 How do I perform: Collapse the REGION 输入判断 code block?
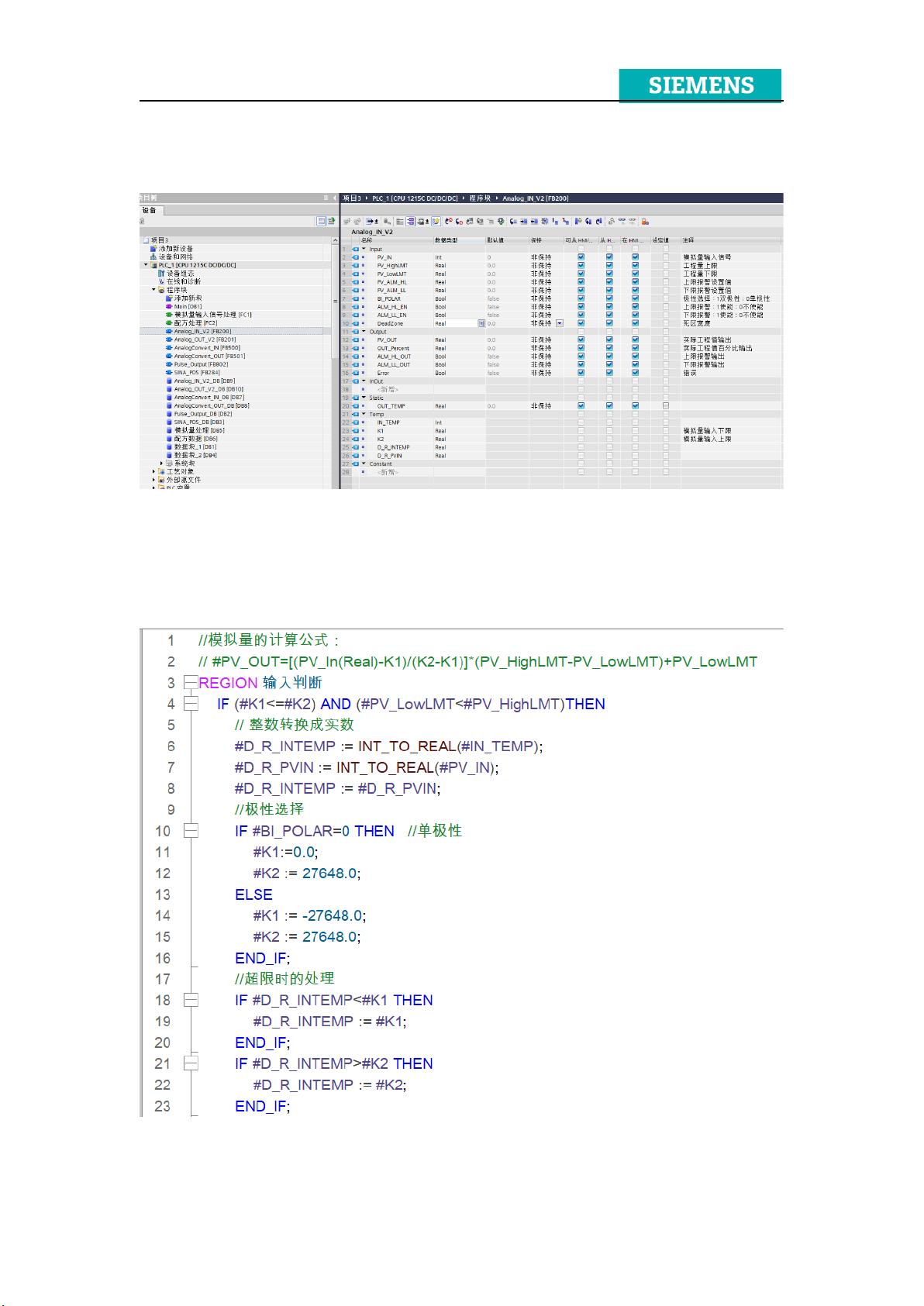pyautogui.click(x=190, y=683)
